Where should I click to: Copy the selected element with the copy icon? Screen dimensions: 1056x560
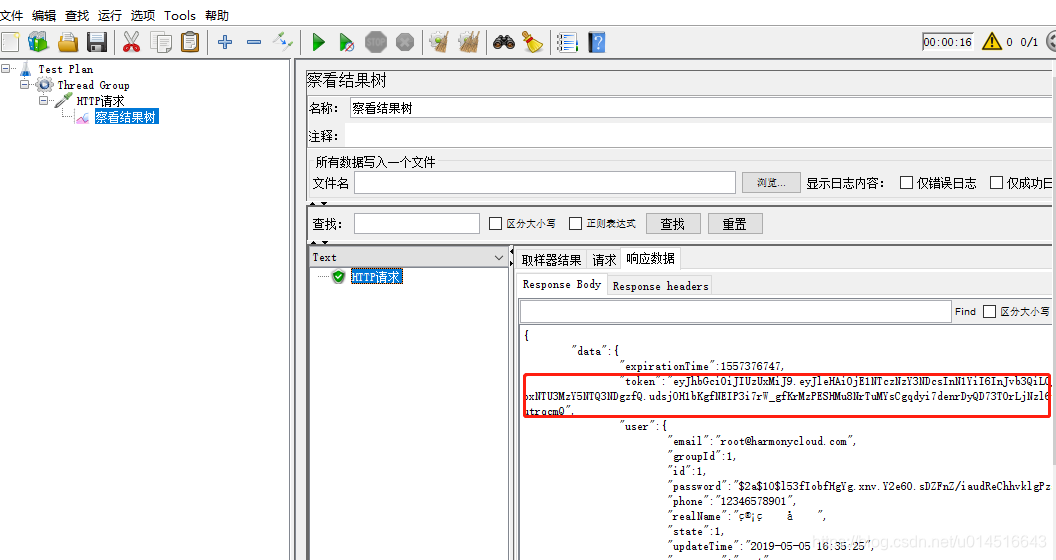click(161, 42)
